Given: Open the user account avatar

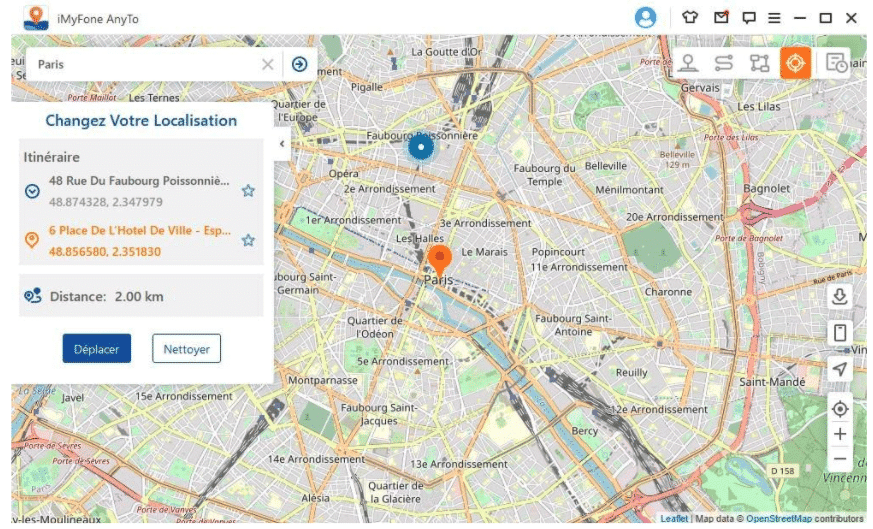Looking at the screenshot, I should [x=646, y=17].
